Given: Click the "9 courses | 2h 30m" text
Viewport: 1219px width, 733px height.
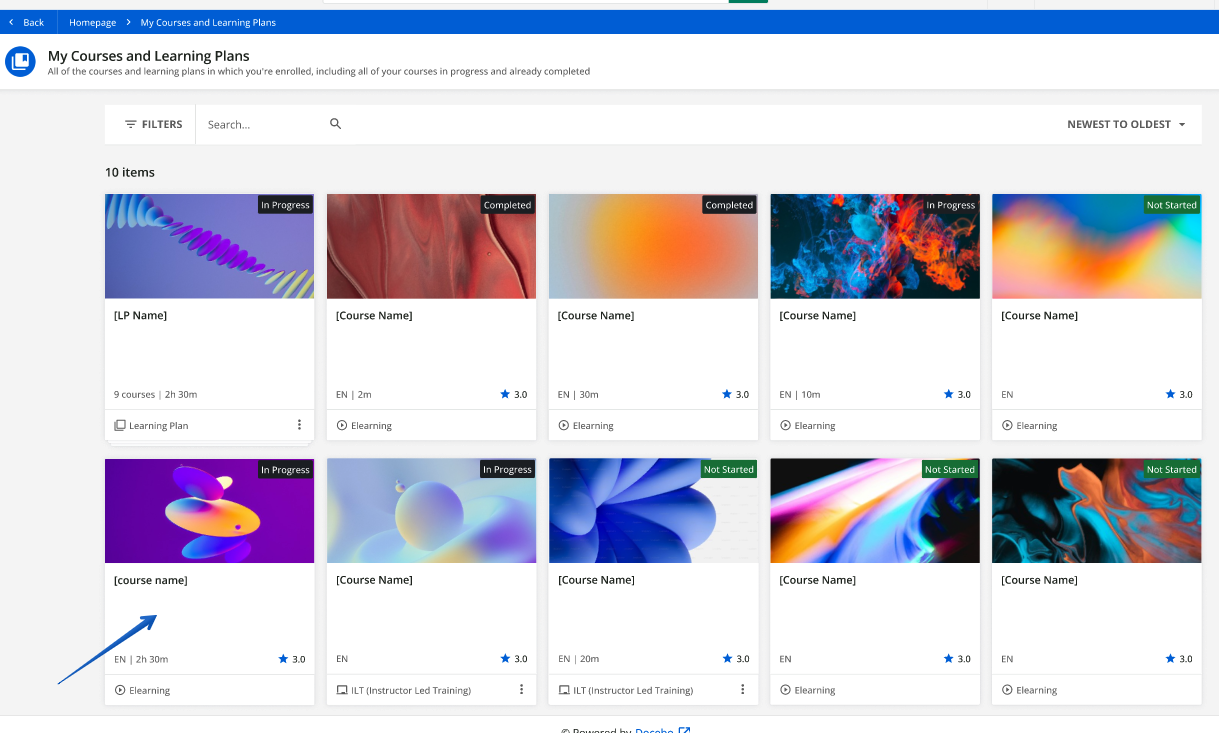Looking at the screenshot, I should tap(156, 394).
